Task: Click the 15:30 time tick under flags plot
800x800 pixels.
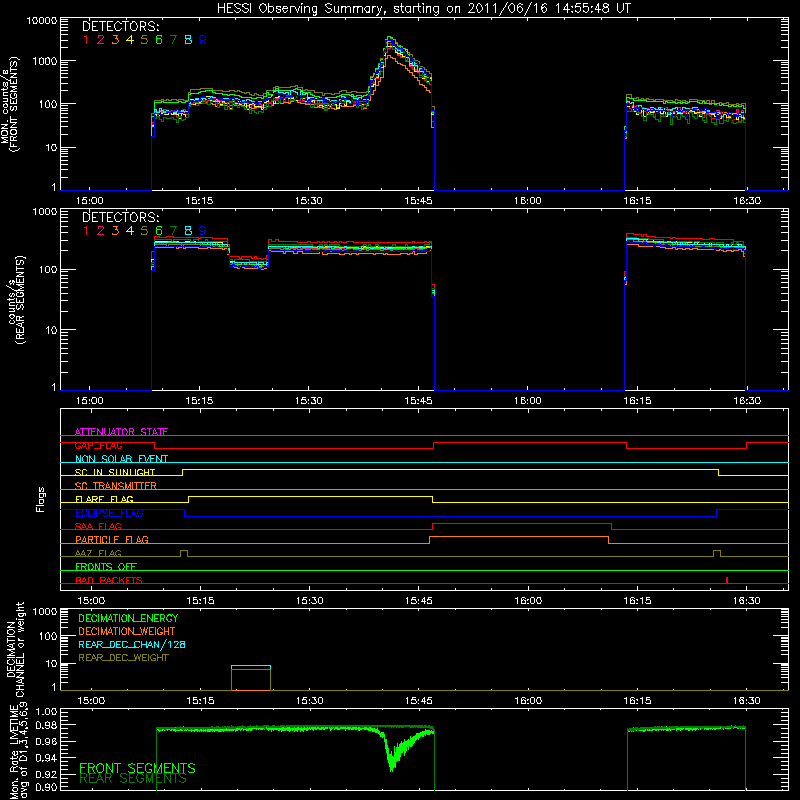Action: (x=309, y=601)
